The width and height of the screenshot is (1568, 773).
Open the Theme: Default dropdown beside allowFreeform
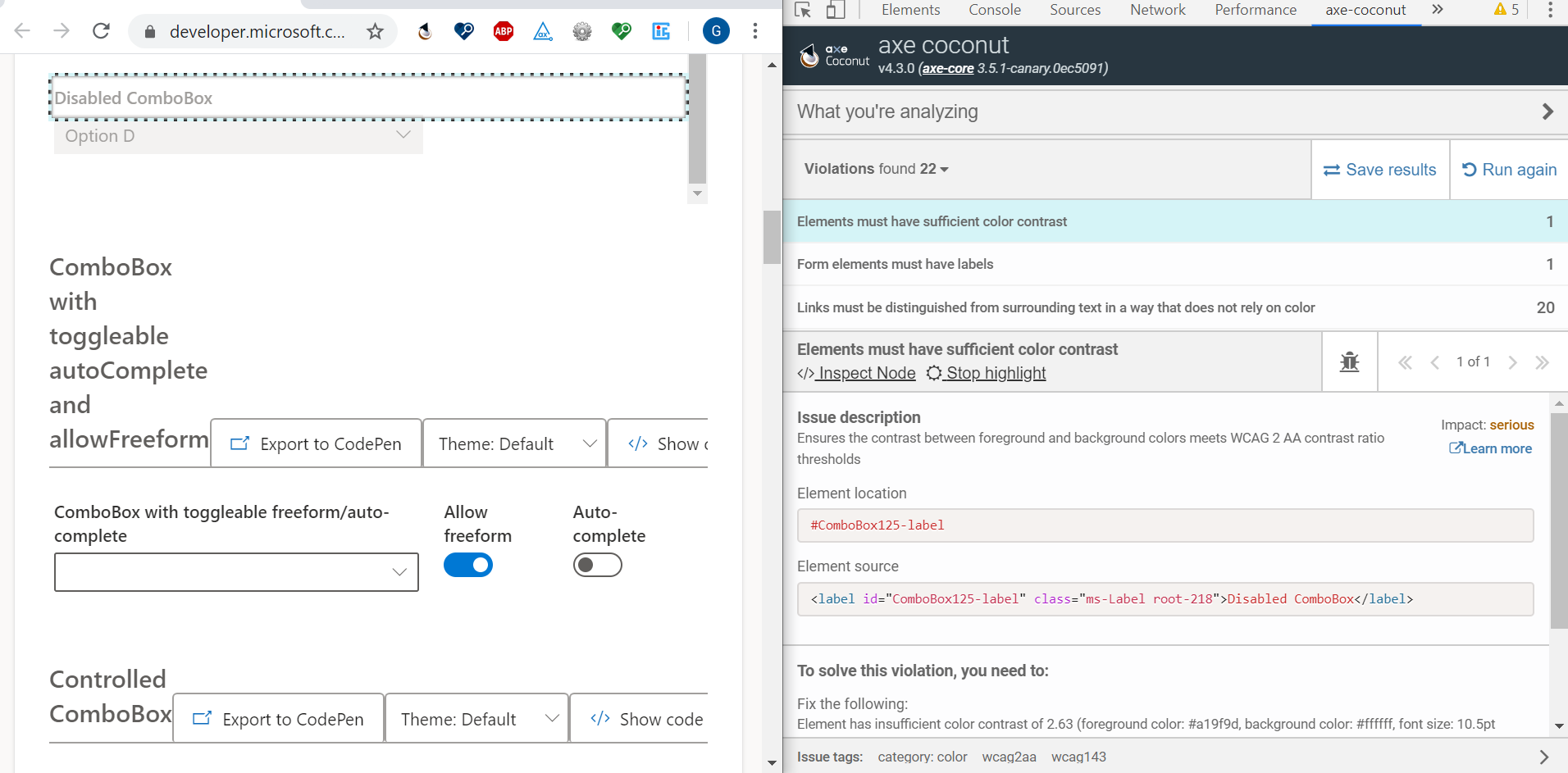[515, 443]
